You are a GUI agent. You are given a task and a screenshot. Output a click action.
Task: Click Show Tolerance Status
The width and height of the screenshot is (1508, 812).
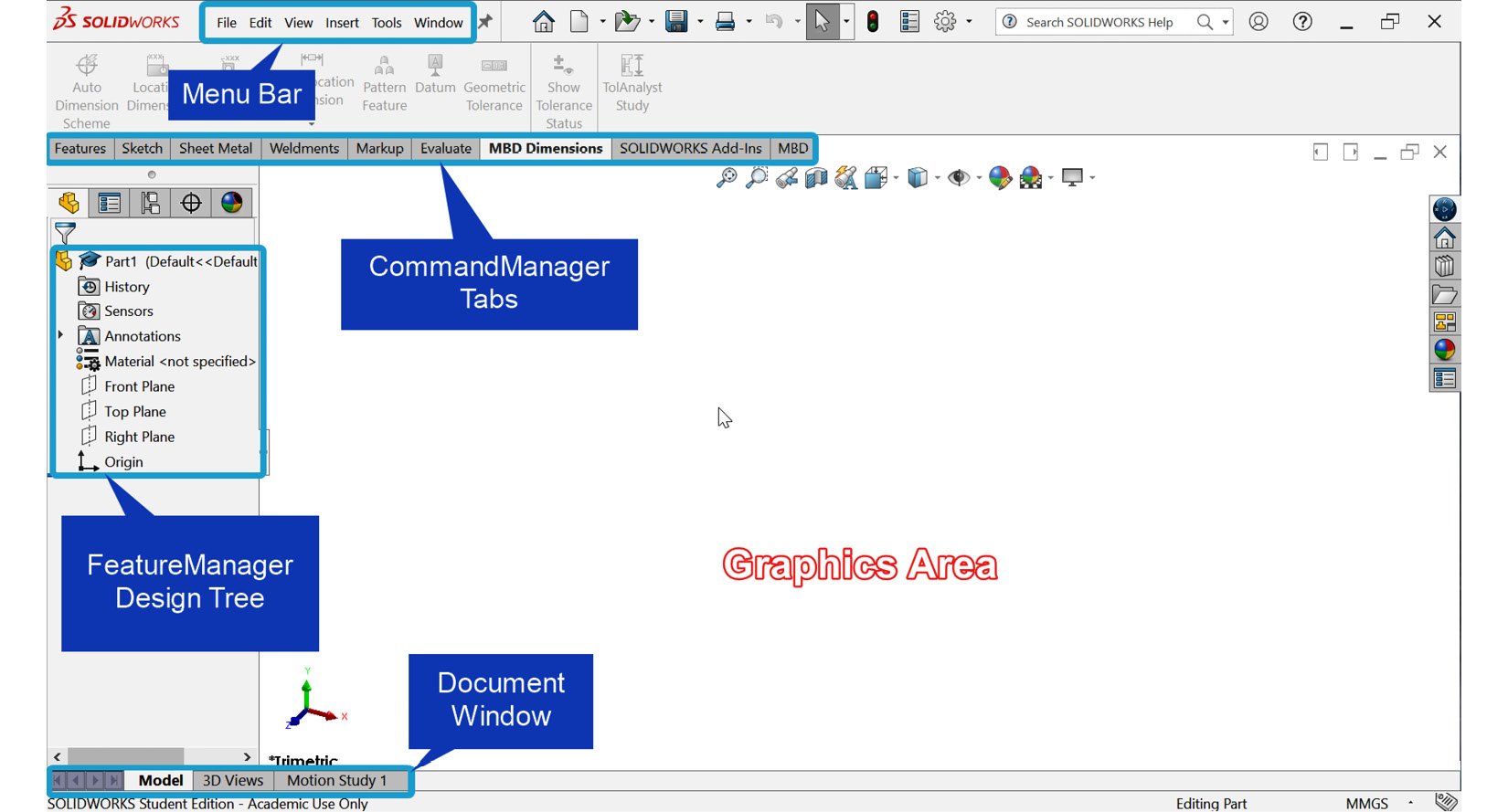(x=564, y=90)
